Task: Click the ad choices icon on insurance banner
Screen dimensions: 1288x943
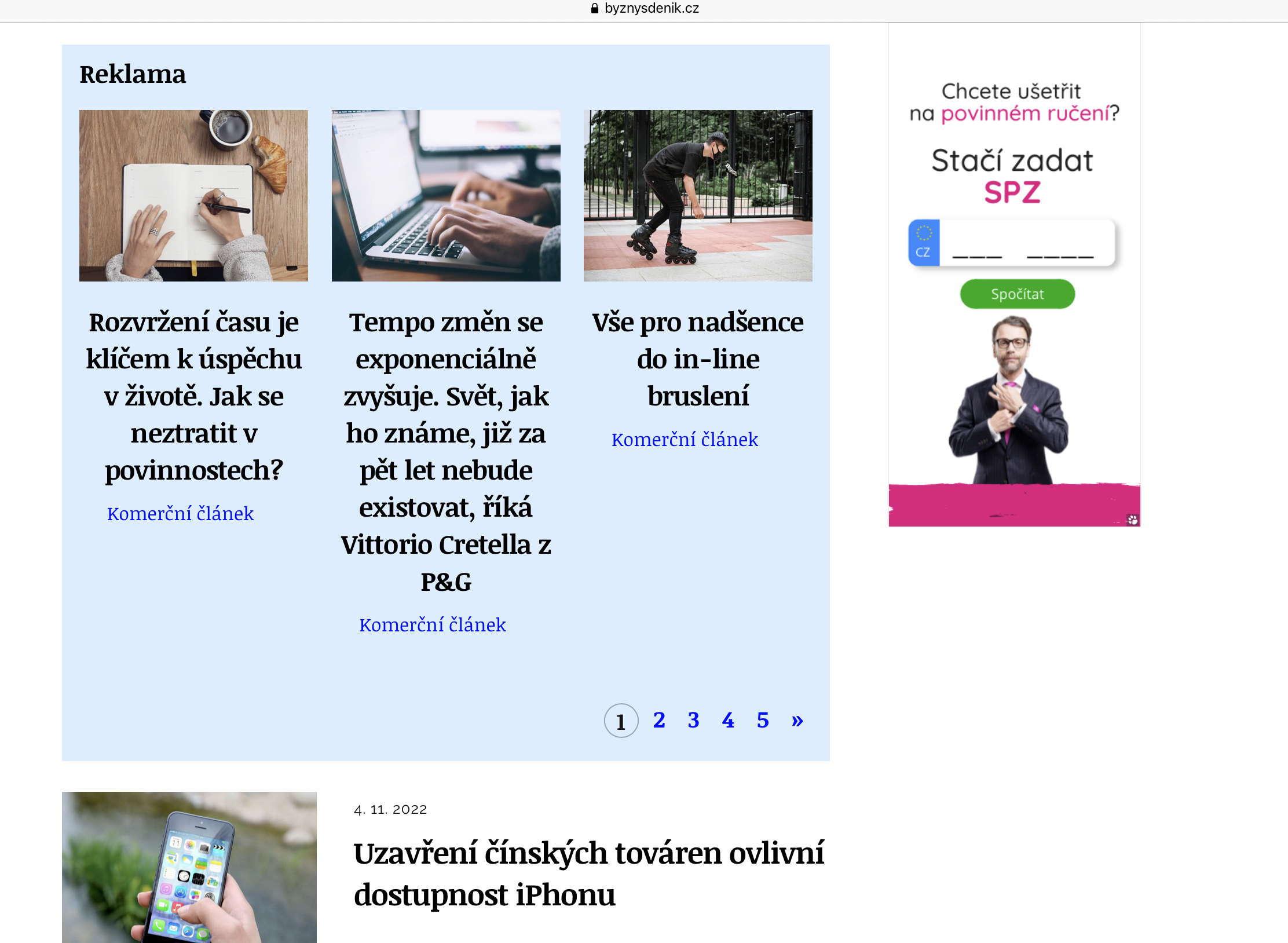Action: point(1133,520)
